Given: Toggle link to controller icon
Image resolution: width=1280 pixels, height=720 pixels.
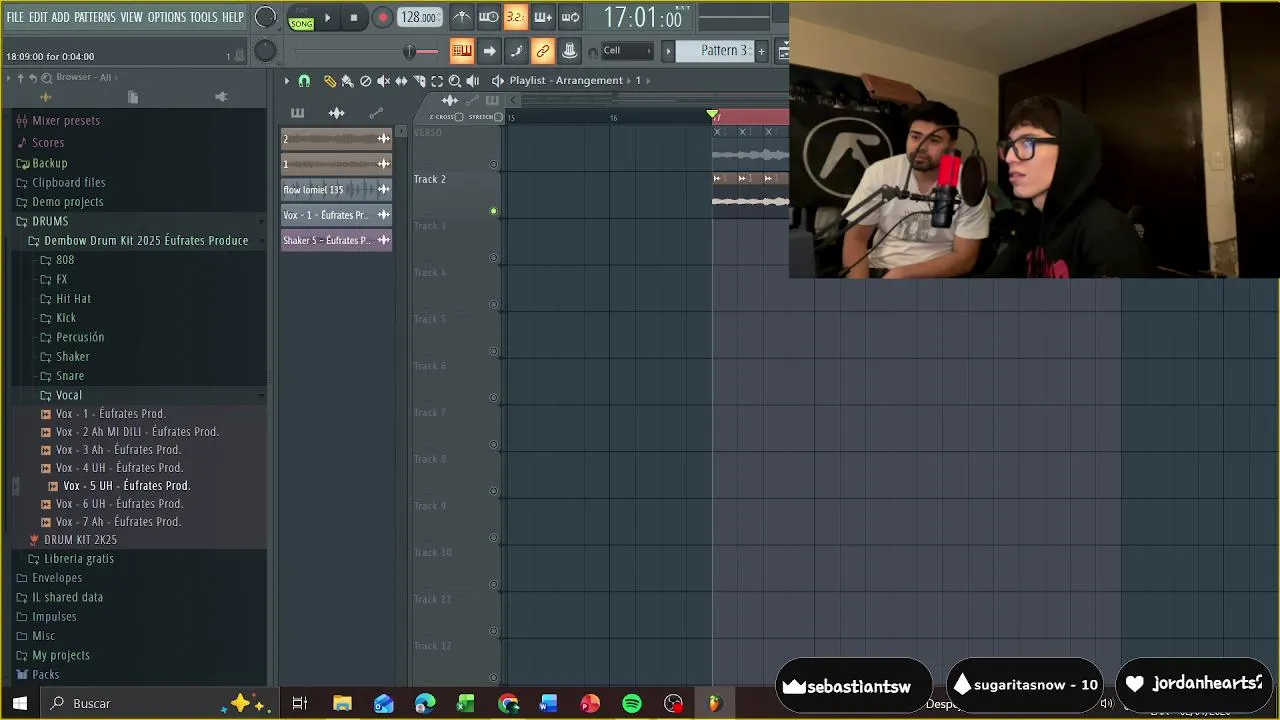Looking at the screenshot, I should click(x=543, y=51).
